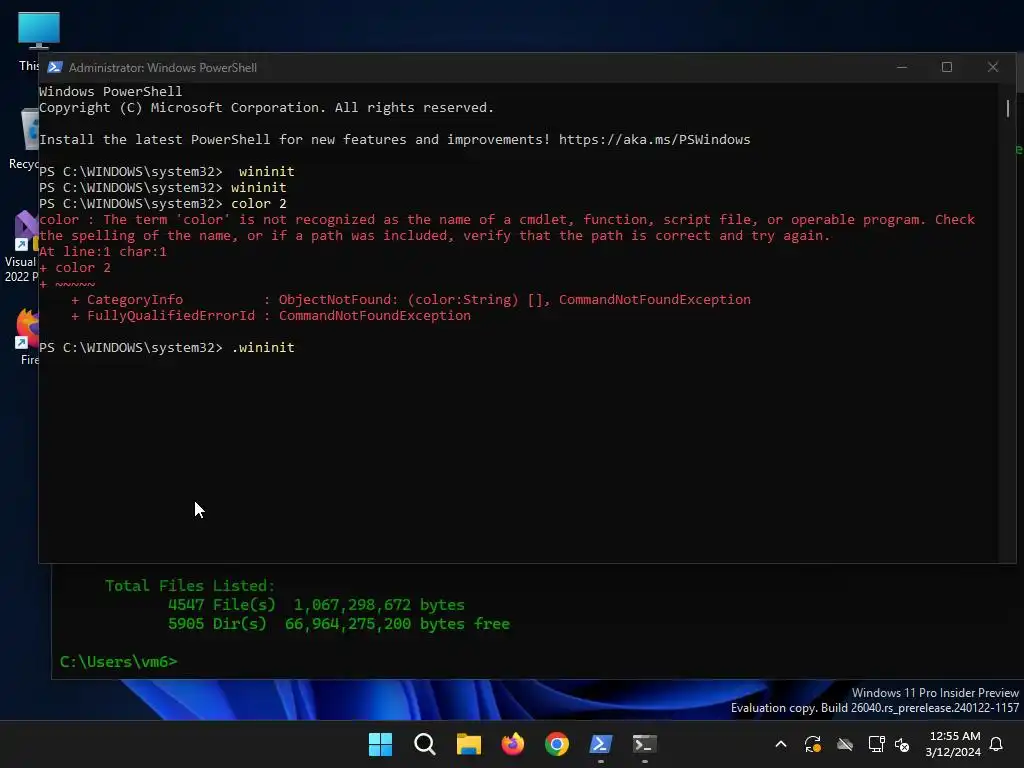Open the notification bell
This screenshot has height=768, width=1024.
click(x=997, y=744)
